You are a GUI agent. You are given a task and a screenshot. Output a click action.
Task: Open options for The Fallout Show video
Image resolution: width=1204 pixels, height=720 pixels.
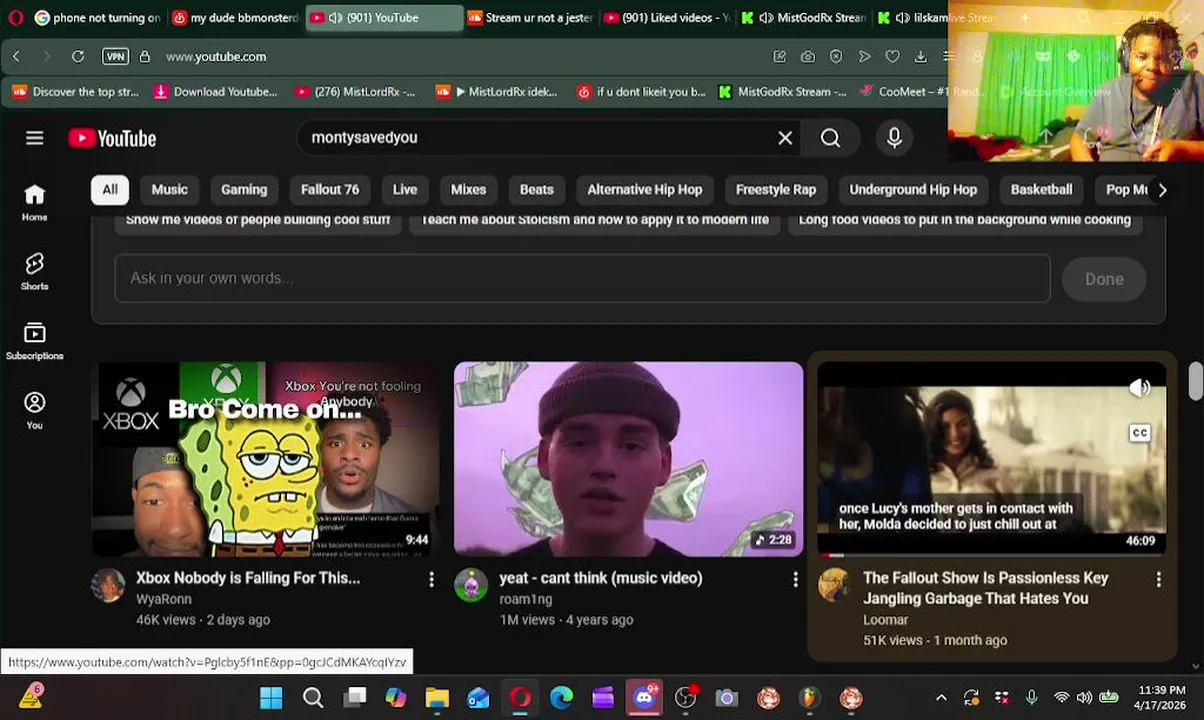1158,579
